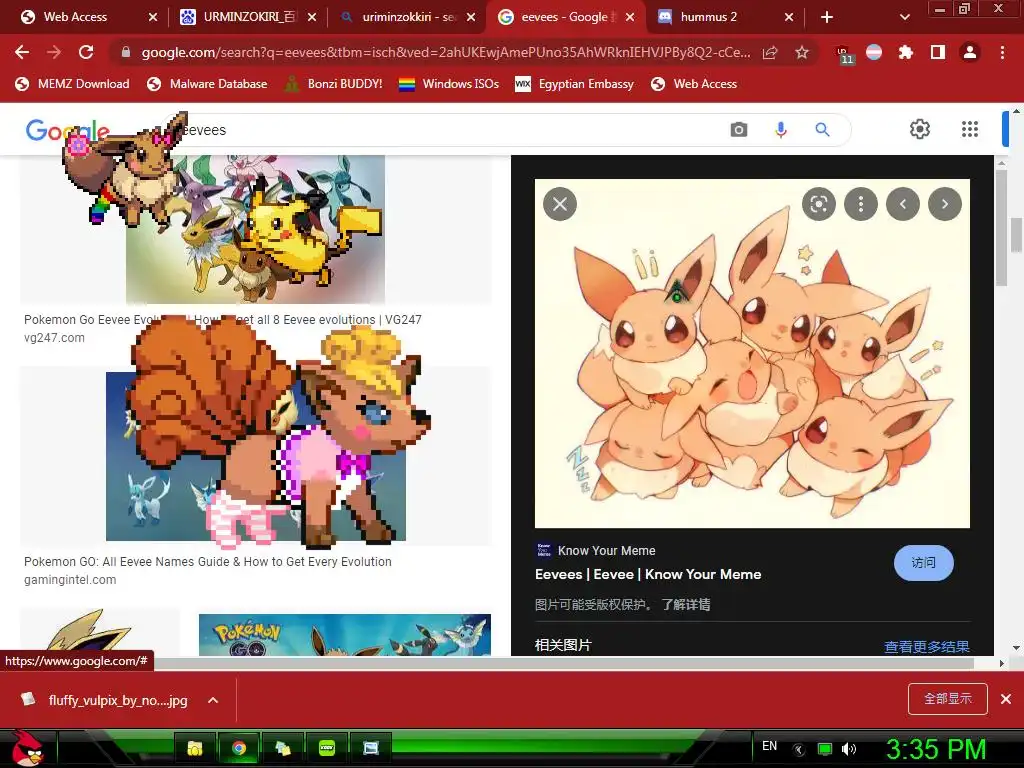
Task: Click the address bar URL
Action: 445,52
